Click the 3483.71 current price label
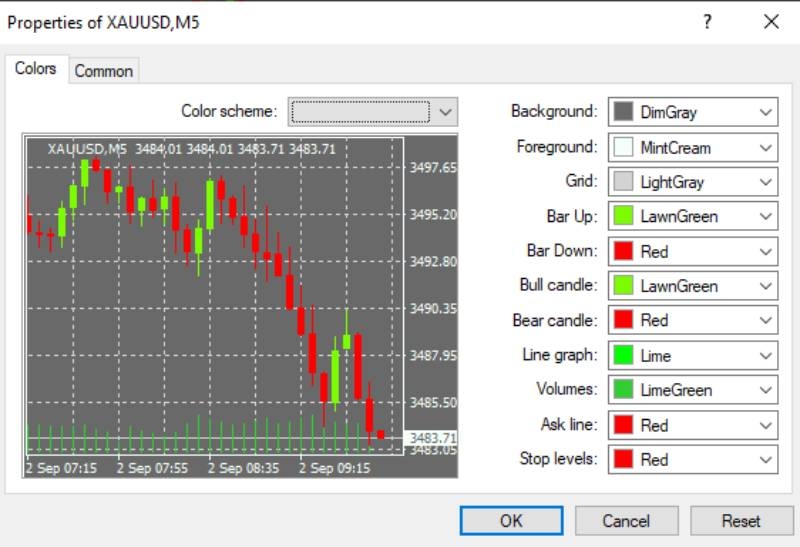This screenshot has height=547, width=800. [x=432, y=438]
